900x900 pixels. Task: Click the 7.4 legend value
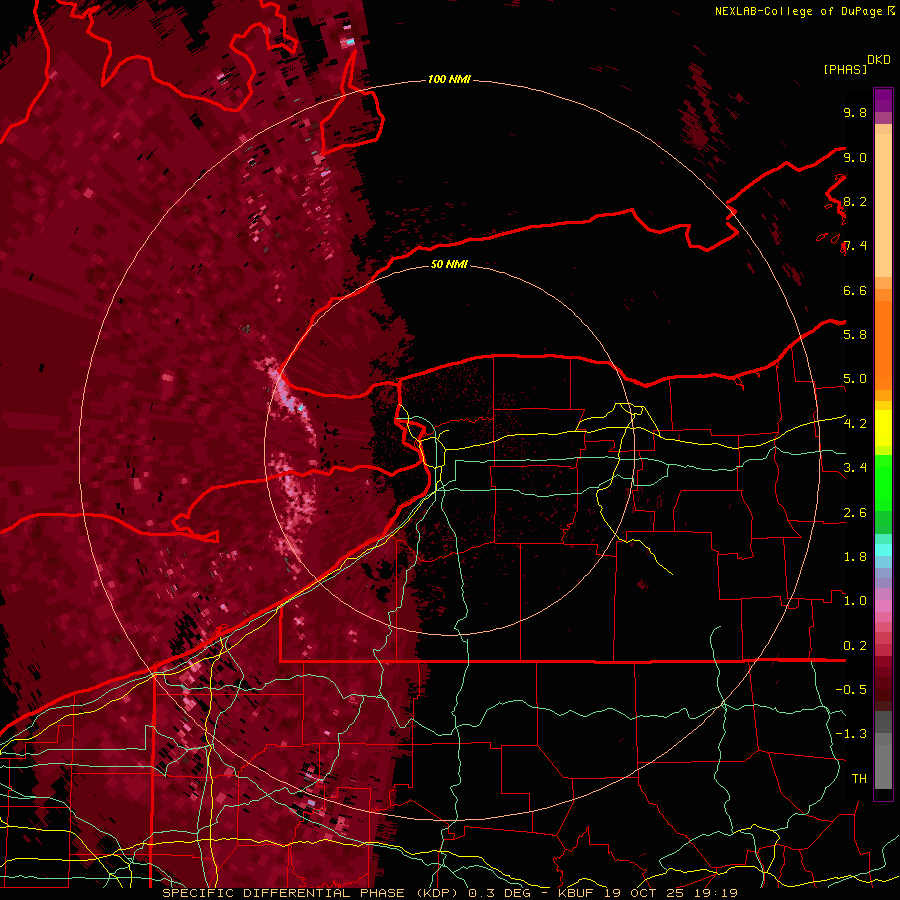[x=855, y=246]
